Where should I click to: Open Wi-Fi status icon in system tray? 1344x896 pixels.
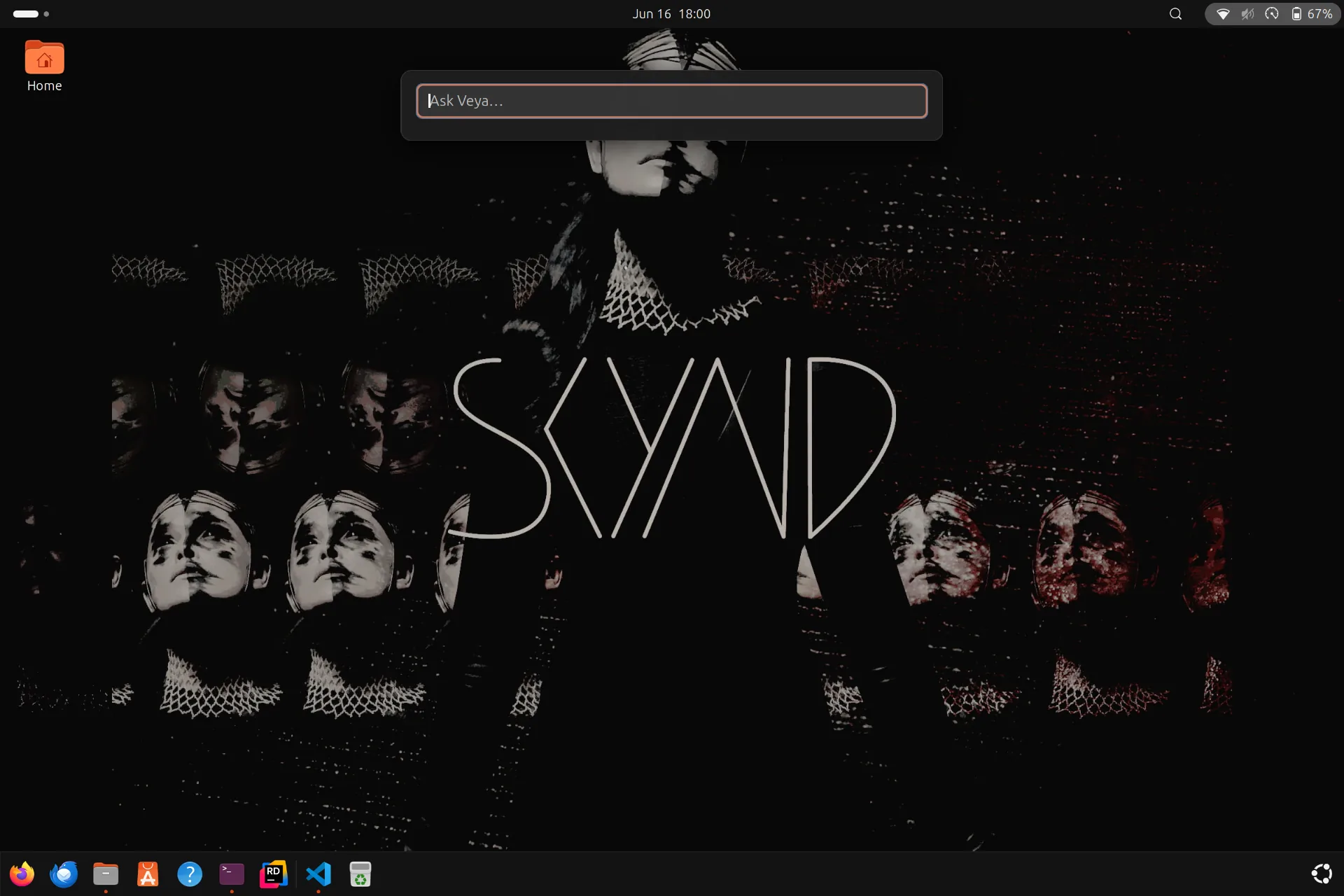pos(1223,14)
